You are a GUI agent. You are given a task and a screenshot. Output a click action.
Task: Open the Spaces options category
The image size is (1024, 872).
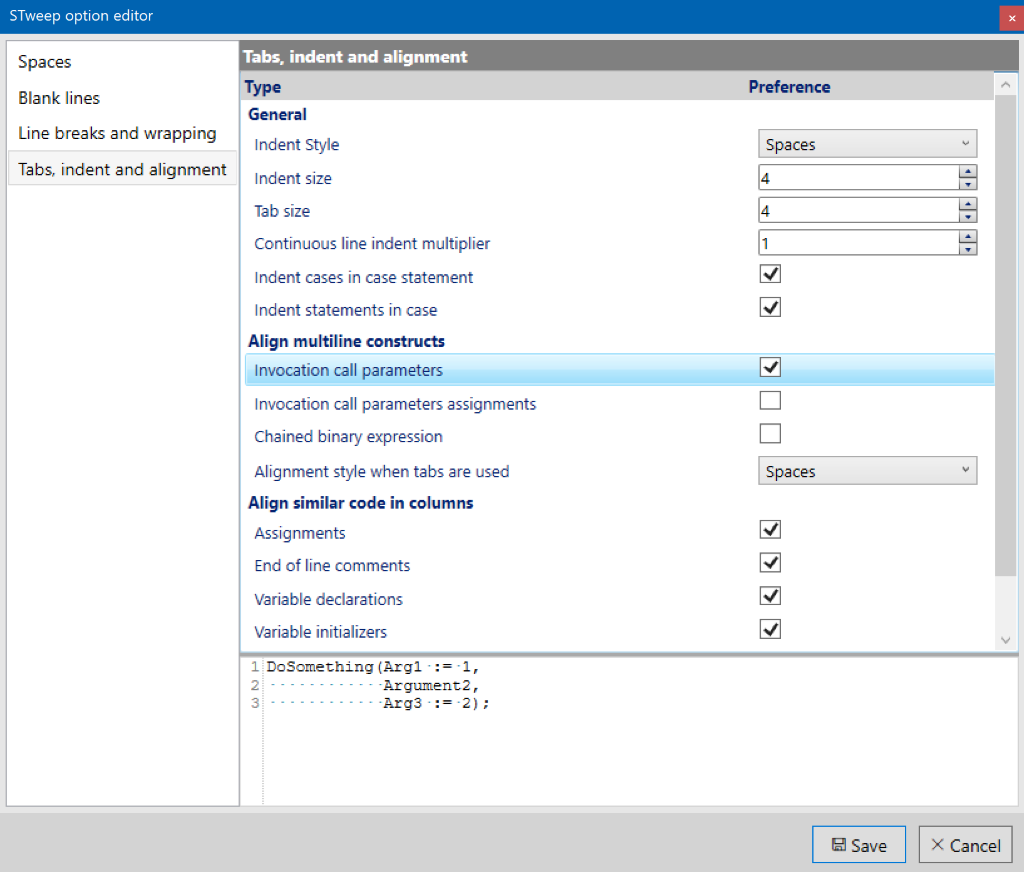[45, 62]
